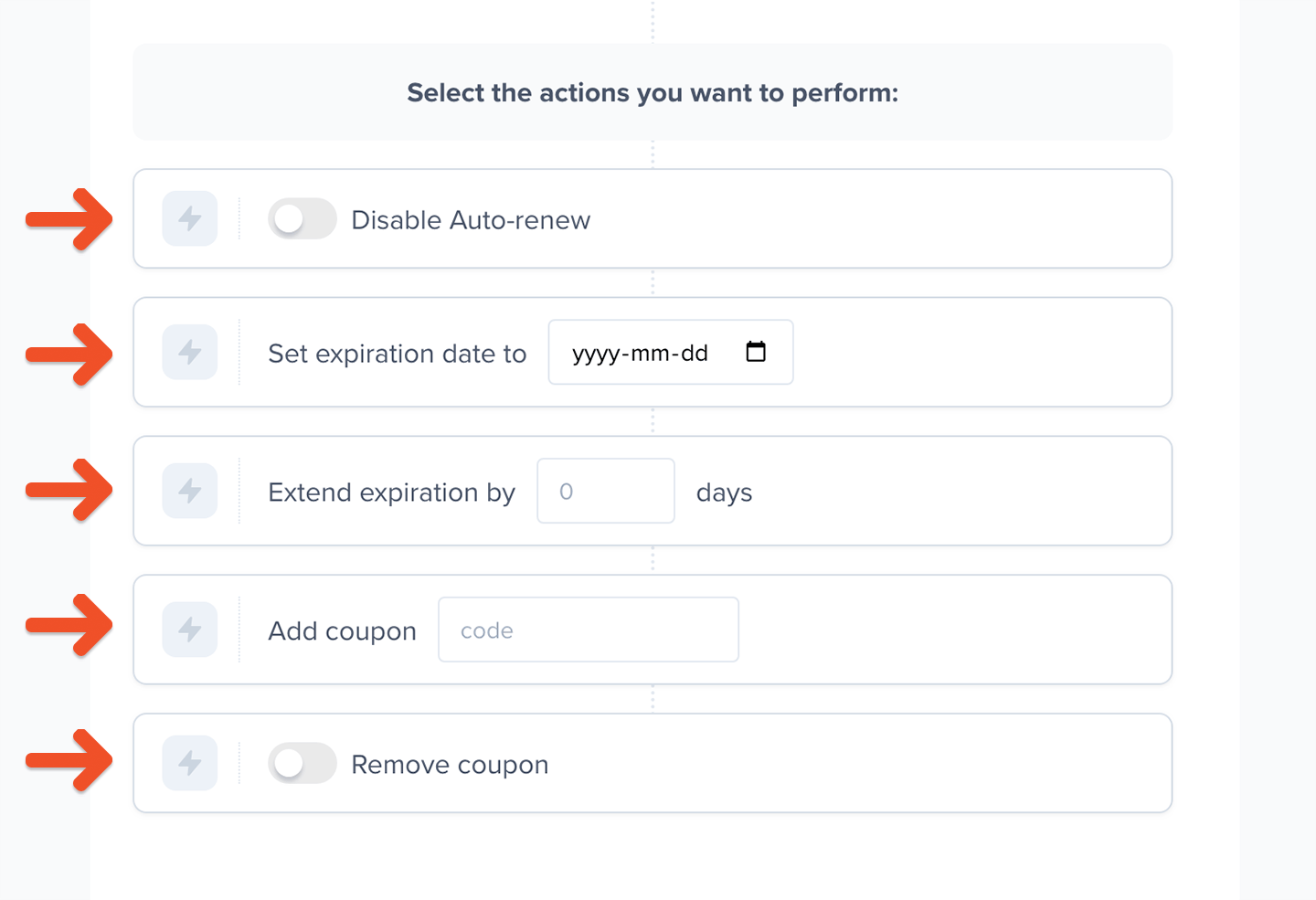Click the 'Disable Auto-renew' label text
The width and height of the screenshot is (1316, 900).
click(x=471, y=220)
